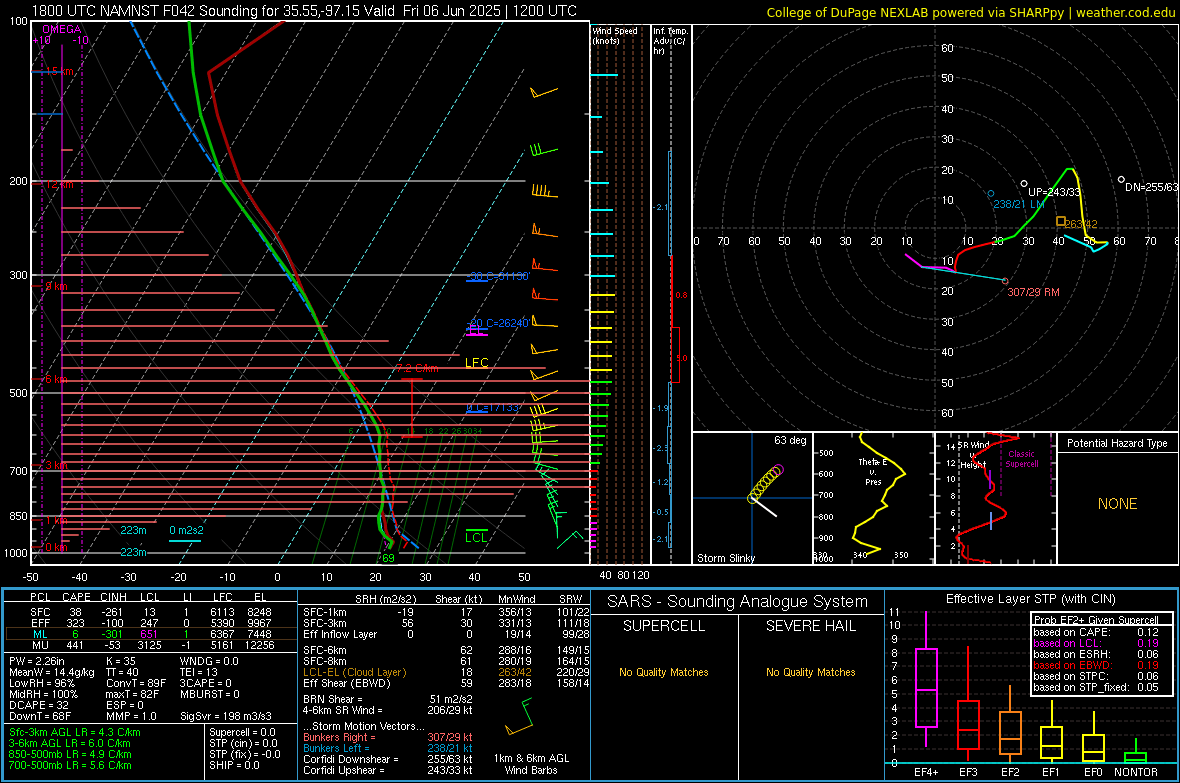Click the -30 C=31130 level label
Screen dimensions: 1180x783
click(x=497, y=276)
